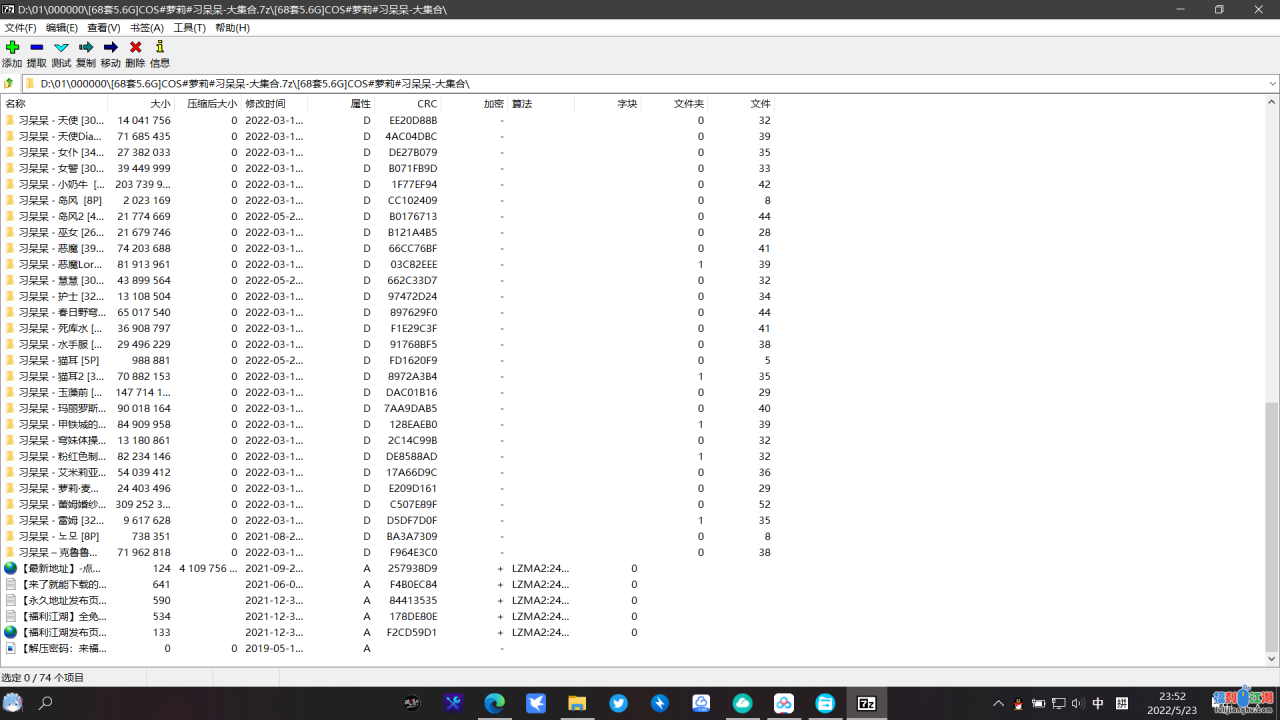
Task: Open the Bookmarks (书签) menu
Action: 146,28
